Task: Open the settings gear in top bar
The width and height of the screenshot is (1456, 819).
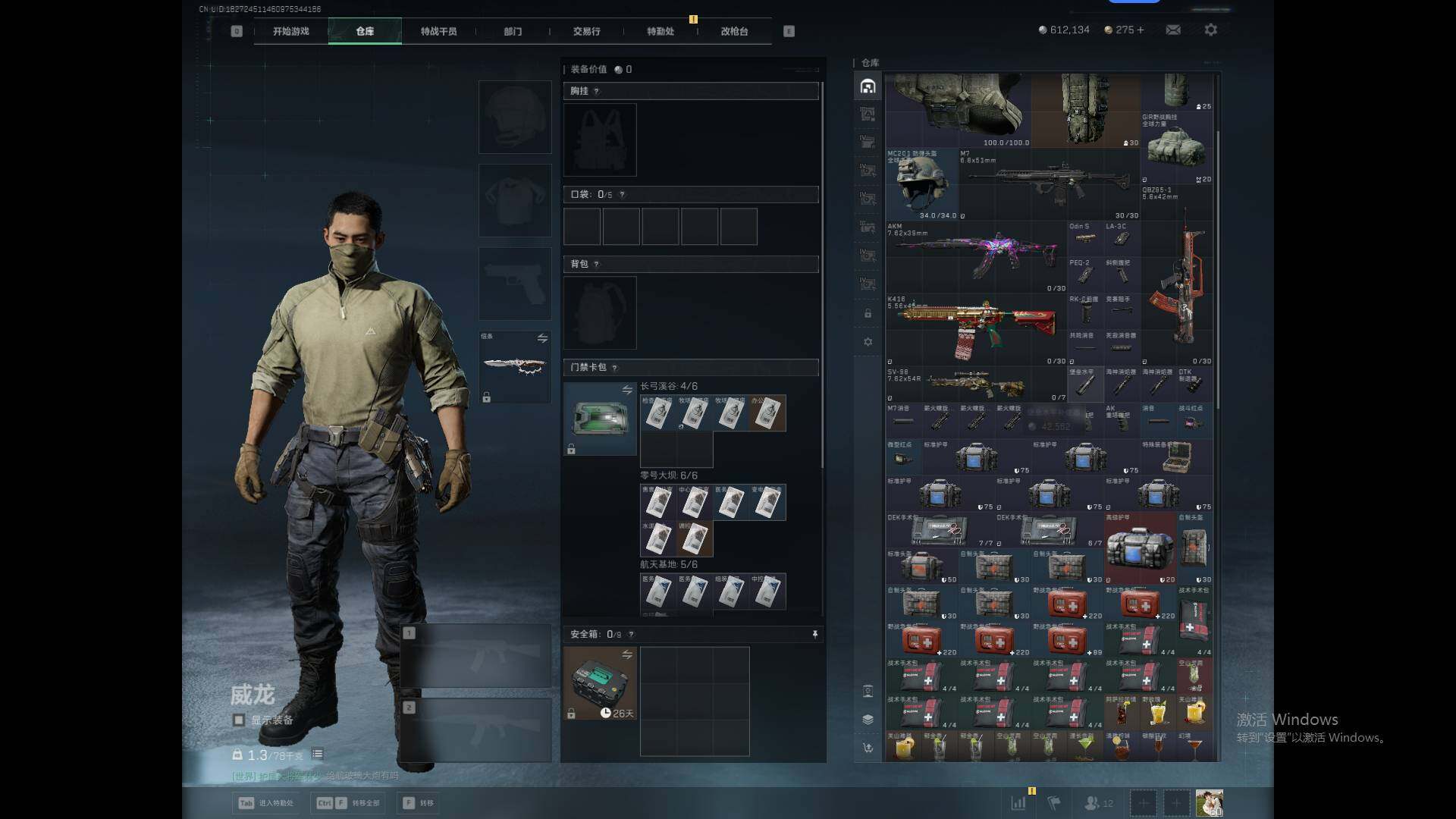Action: (1211, 30)
